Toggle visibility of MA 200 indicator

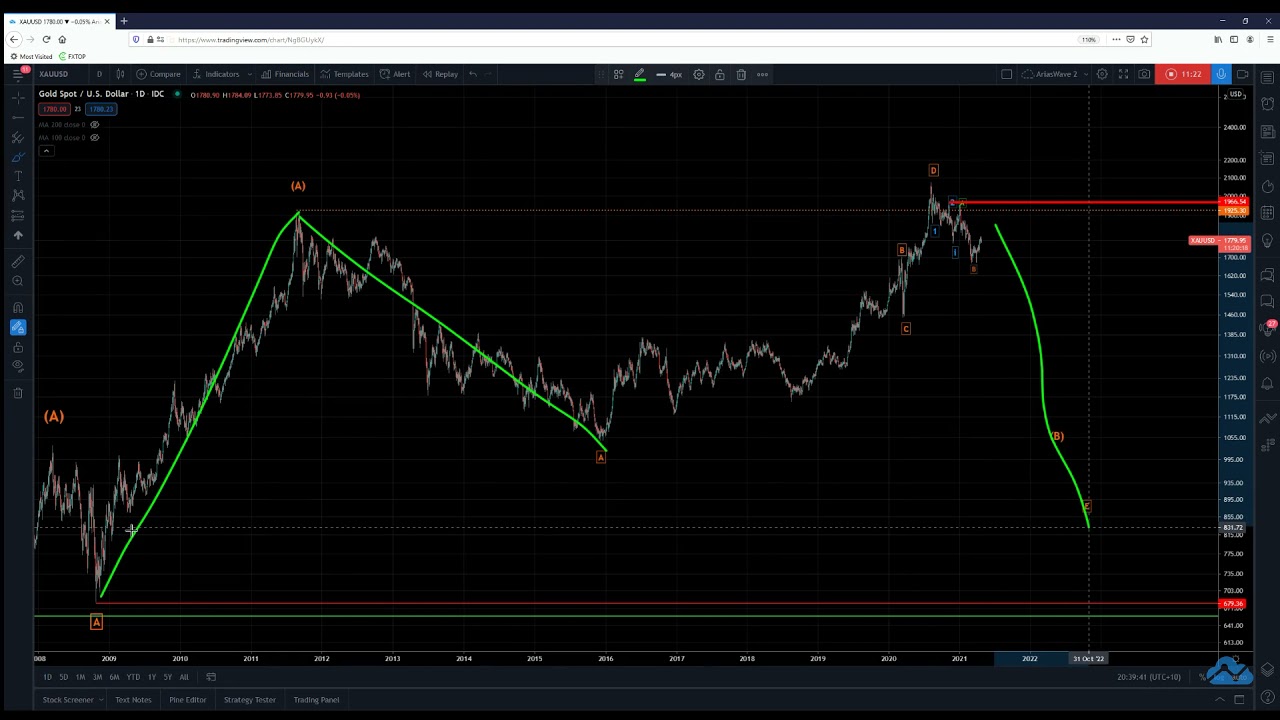tap(95, 125)
